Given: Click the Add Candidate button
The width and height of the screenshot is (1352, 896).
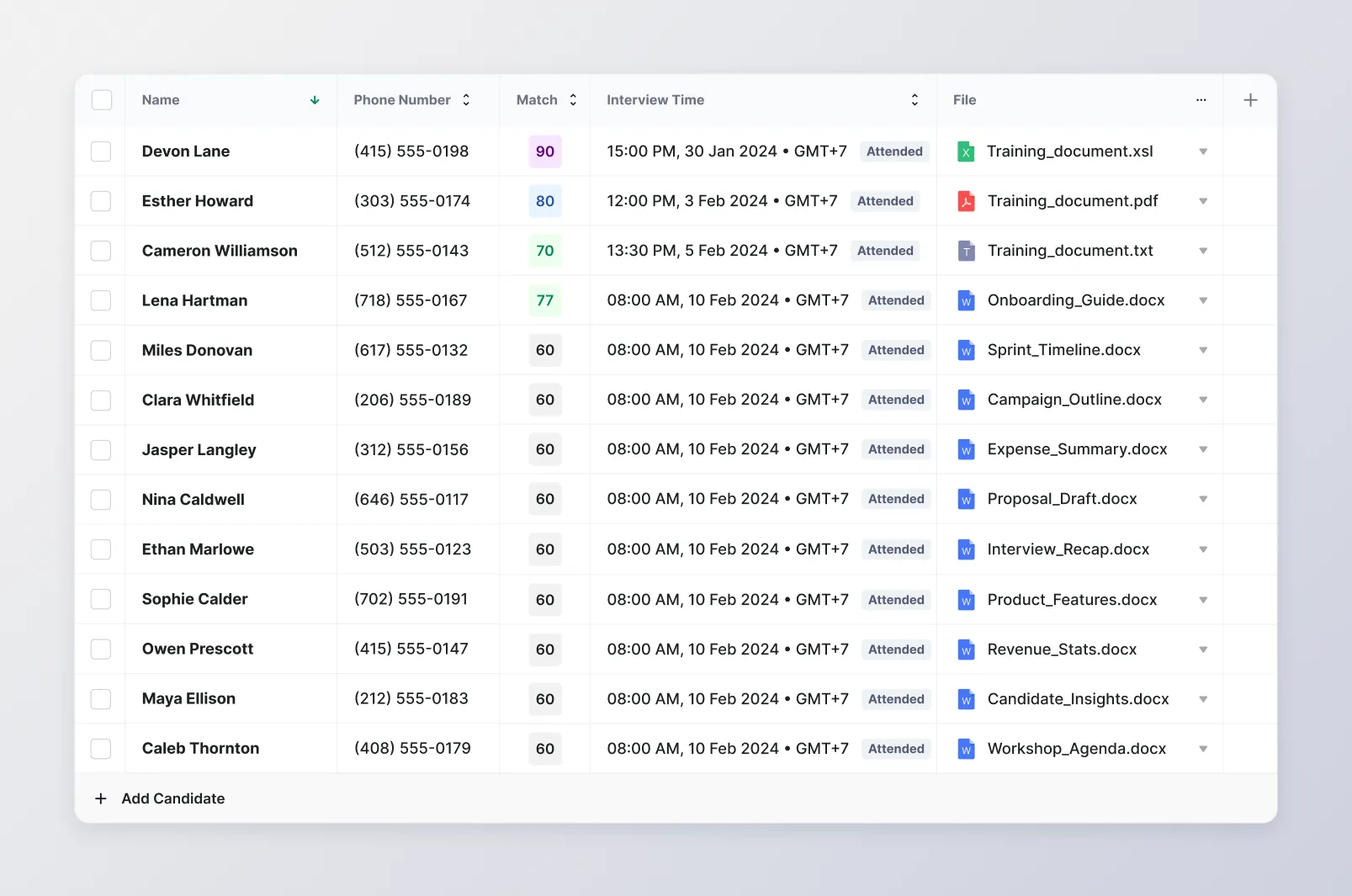Looking at the screenshot, I should pos(160,798).
